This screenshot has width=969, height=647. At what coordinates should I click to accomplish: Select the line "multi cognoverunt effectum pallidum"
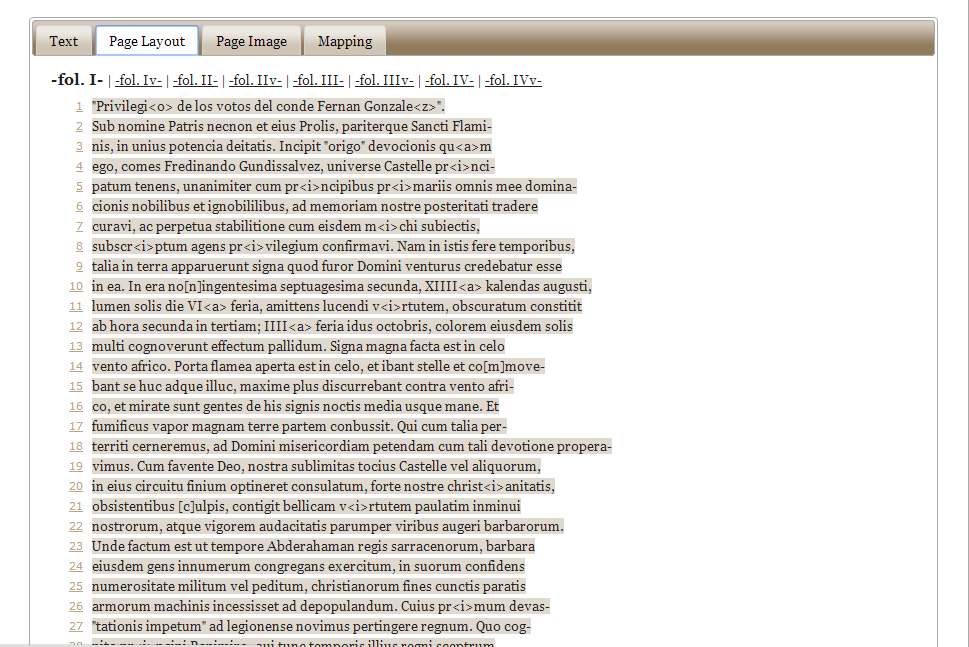tap(298, 346)
